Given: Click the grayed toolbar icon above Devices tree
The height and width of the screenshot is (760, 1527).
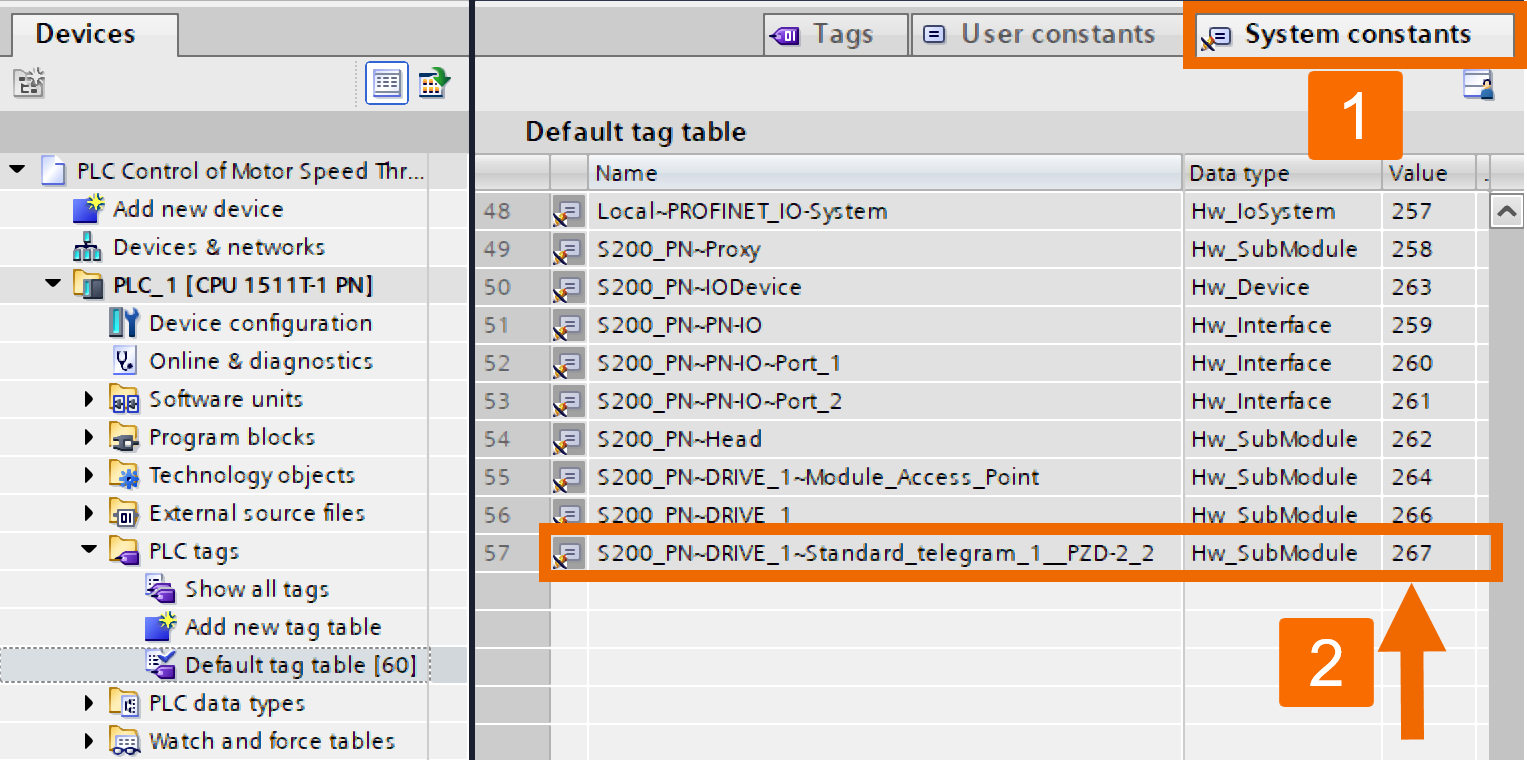Looking at the screenshot, I should (x=29, y=83).
